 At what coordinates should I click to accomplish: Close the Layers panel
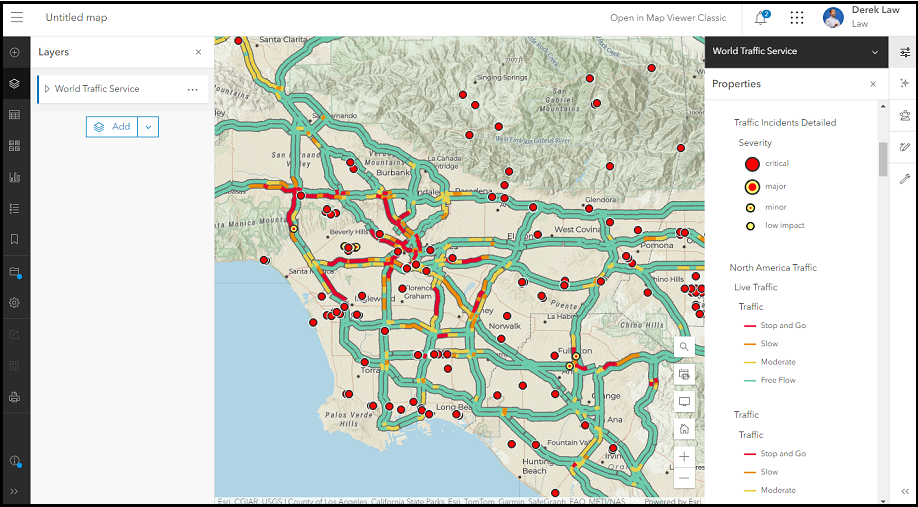click(x=198, y=52)
